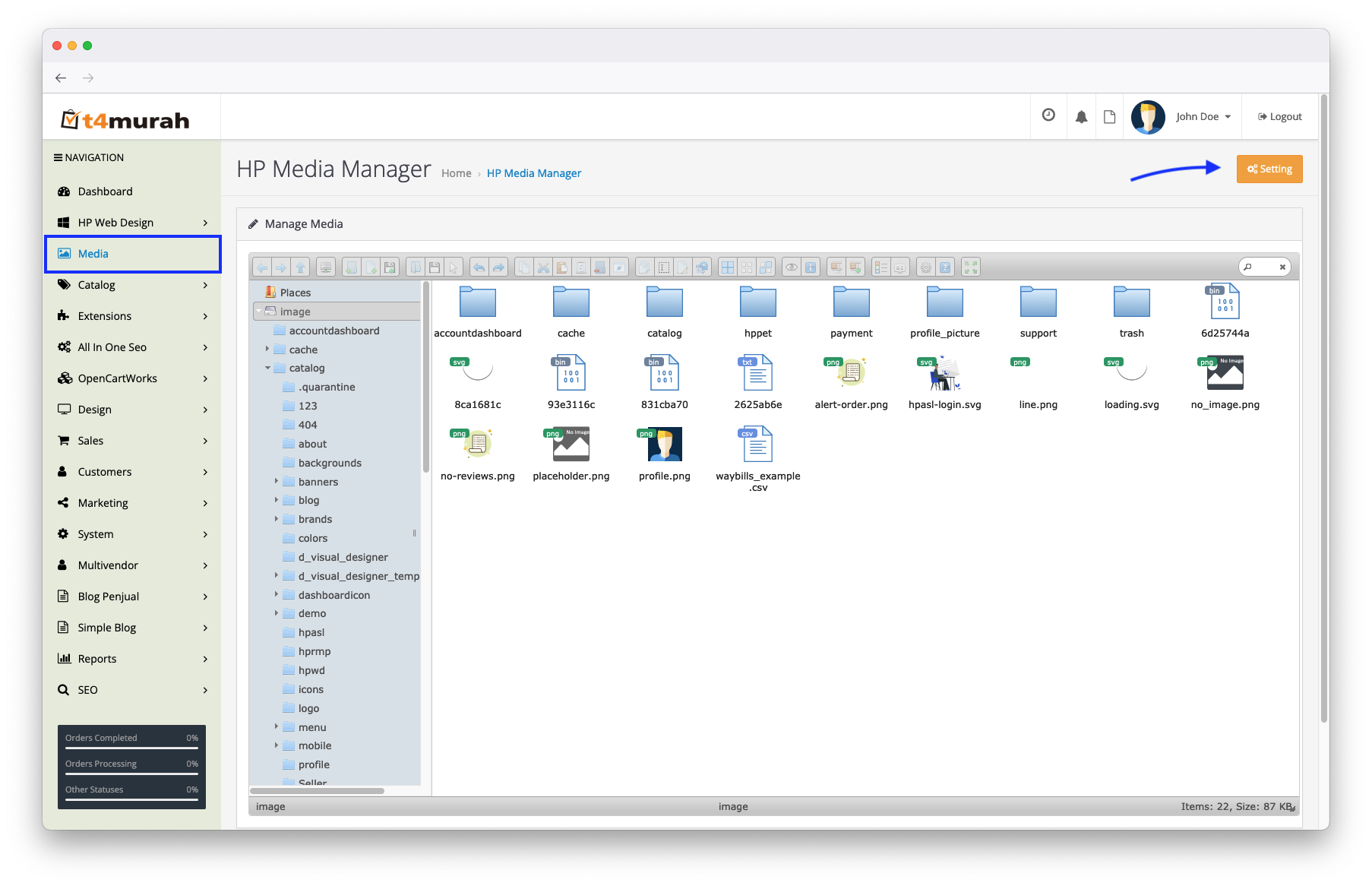Click the cut scissors icon in toolbar

(x=542, y=267)
